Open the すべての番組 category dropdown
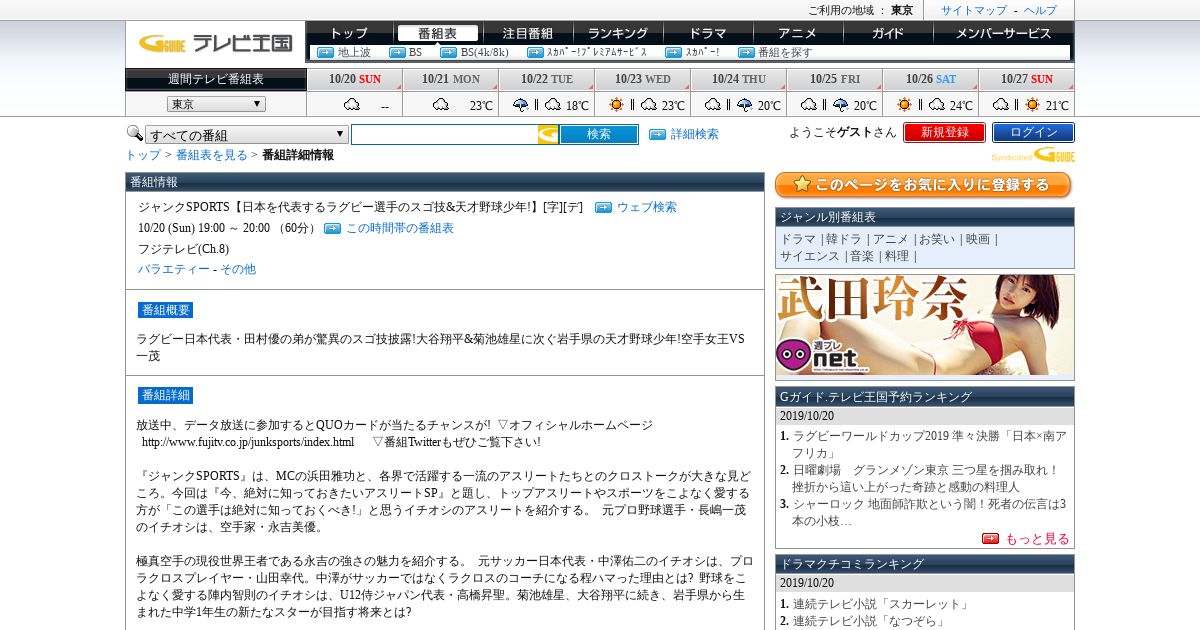Viewport: 1200px width, 630px height. click(247, 135)
